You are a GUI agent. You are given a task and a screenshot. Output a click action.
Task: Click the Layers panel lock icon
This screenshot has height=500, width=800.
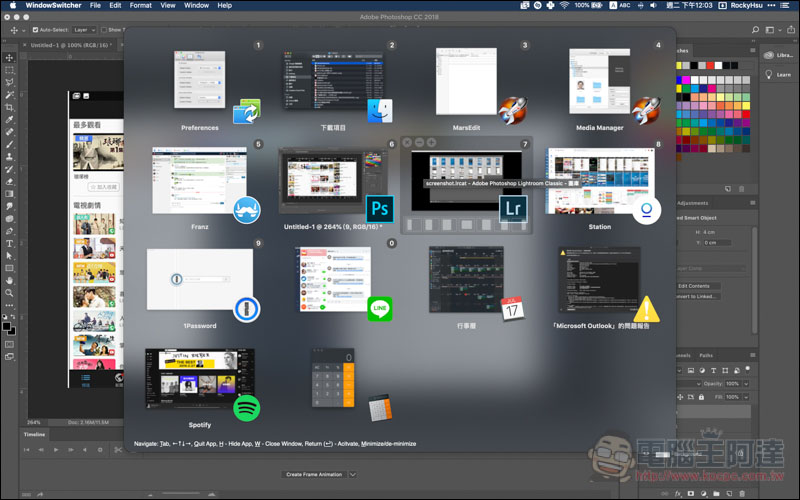pos(702,397)
